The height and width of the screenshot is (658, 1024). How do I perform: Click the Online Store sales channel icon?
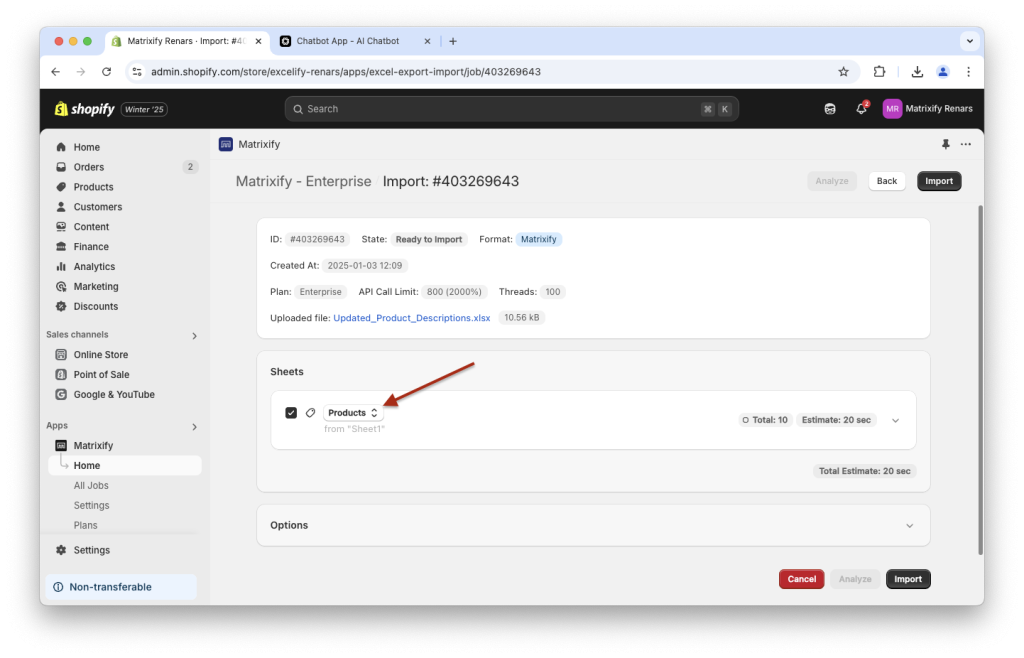click(x=63, y=354)
